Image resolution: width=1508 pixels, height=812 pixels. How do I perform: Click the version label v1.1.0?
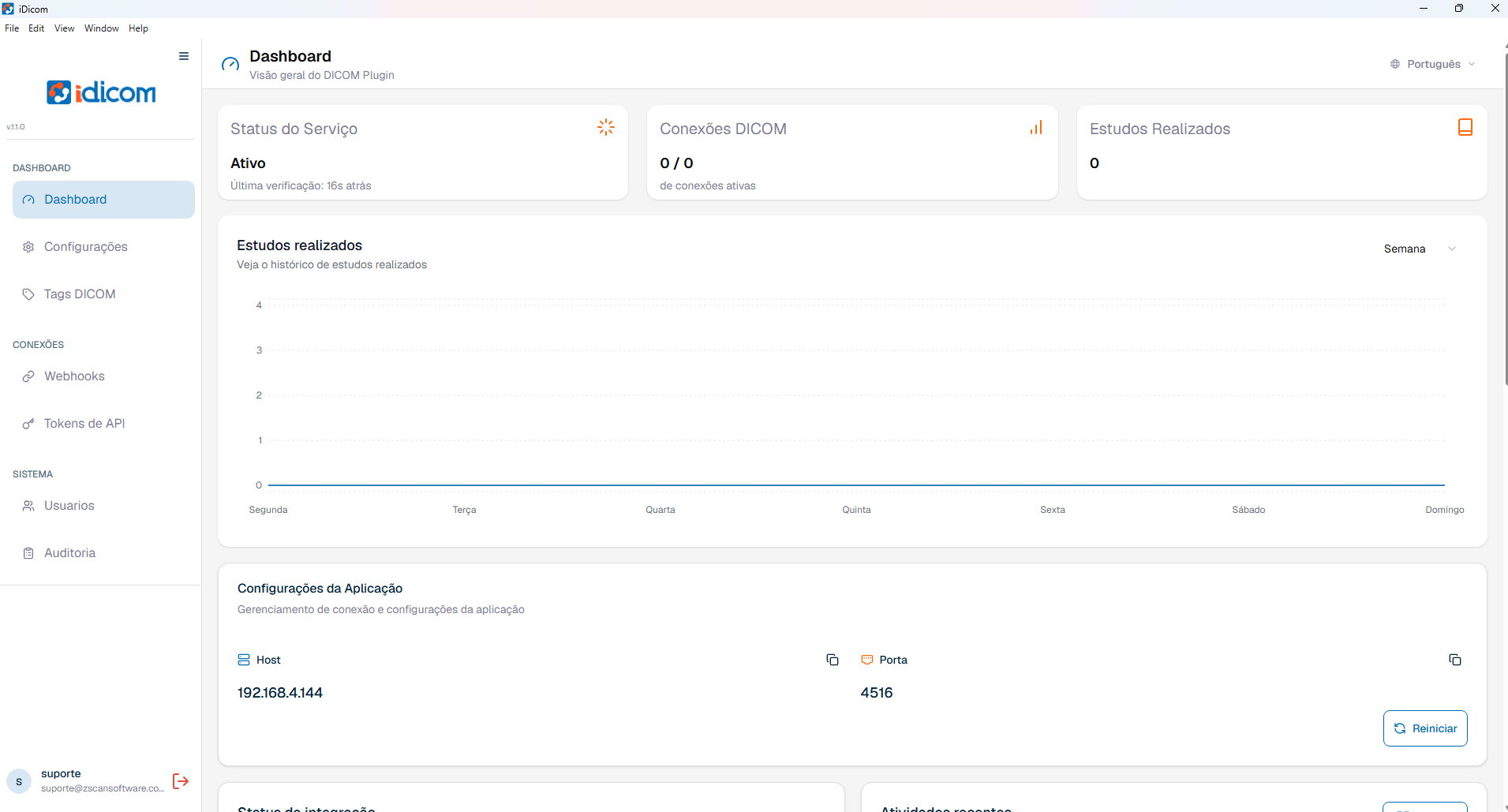16,127
